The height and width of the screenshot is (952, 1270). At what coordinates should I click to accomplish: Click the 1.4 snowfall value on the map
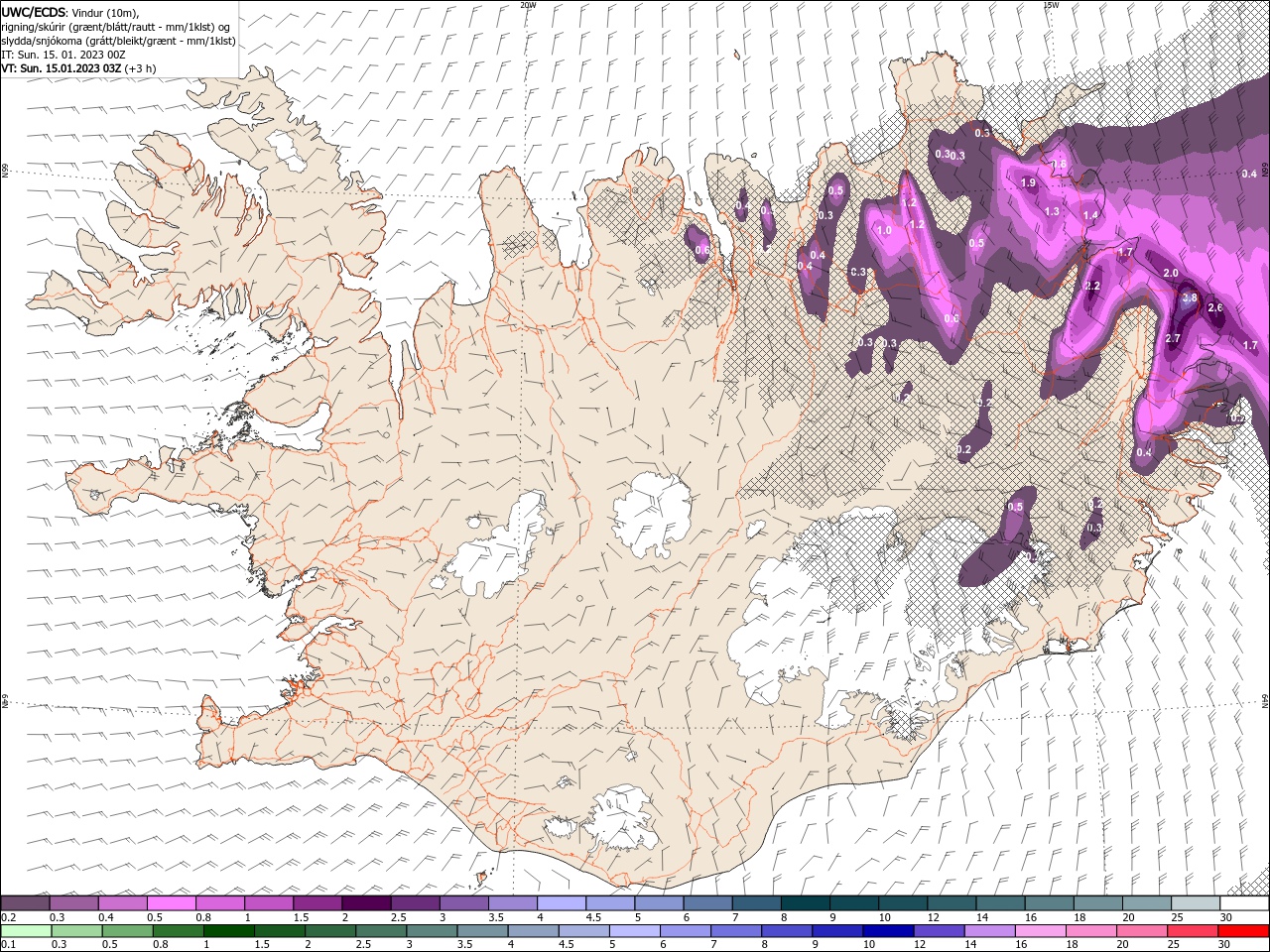click(1090, 215)
